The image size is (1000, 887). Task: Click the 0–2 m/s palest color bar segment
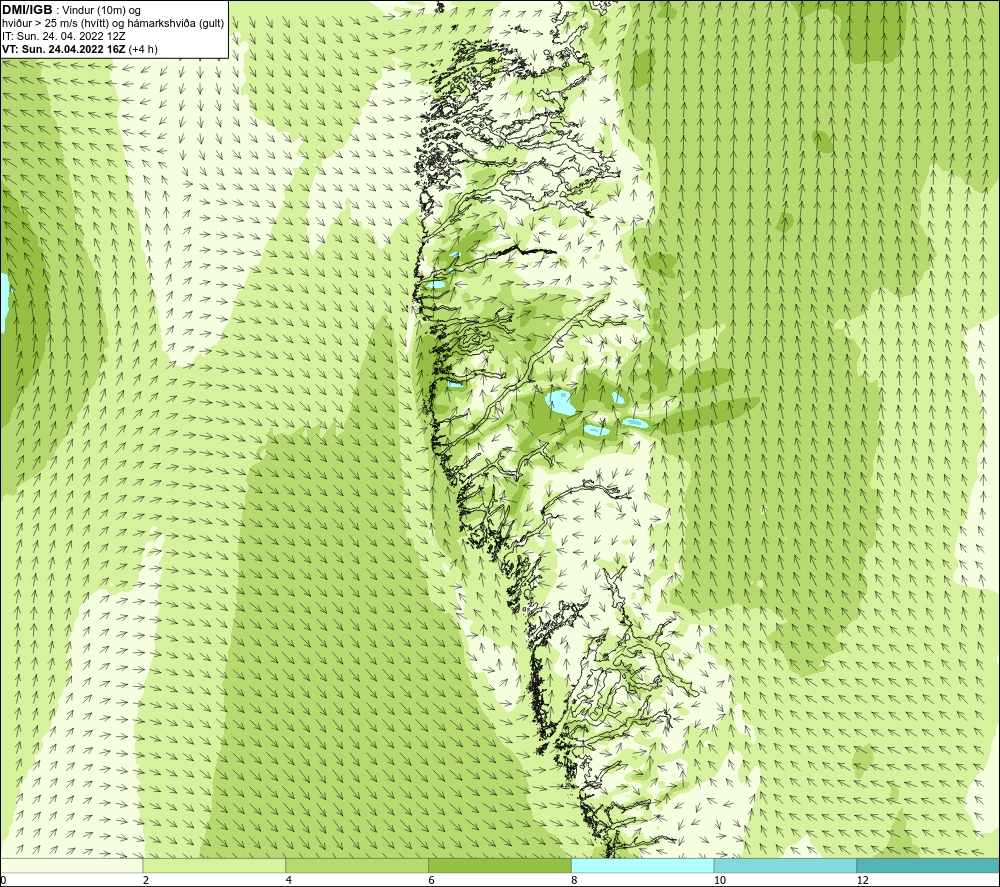pos(71,865)
